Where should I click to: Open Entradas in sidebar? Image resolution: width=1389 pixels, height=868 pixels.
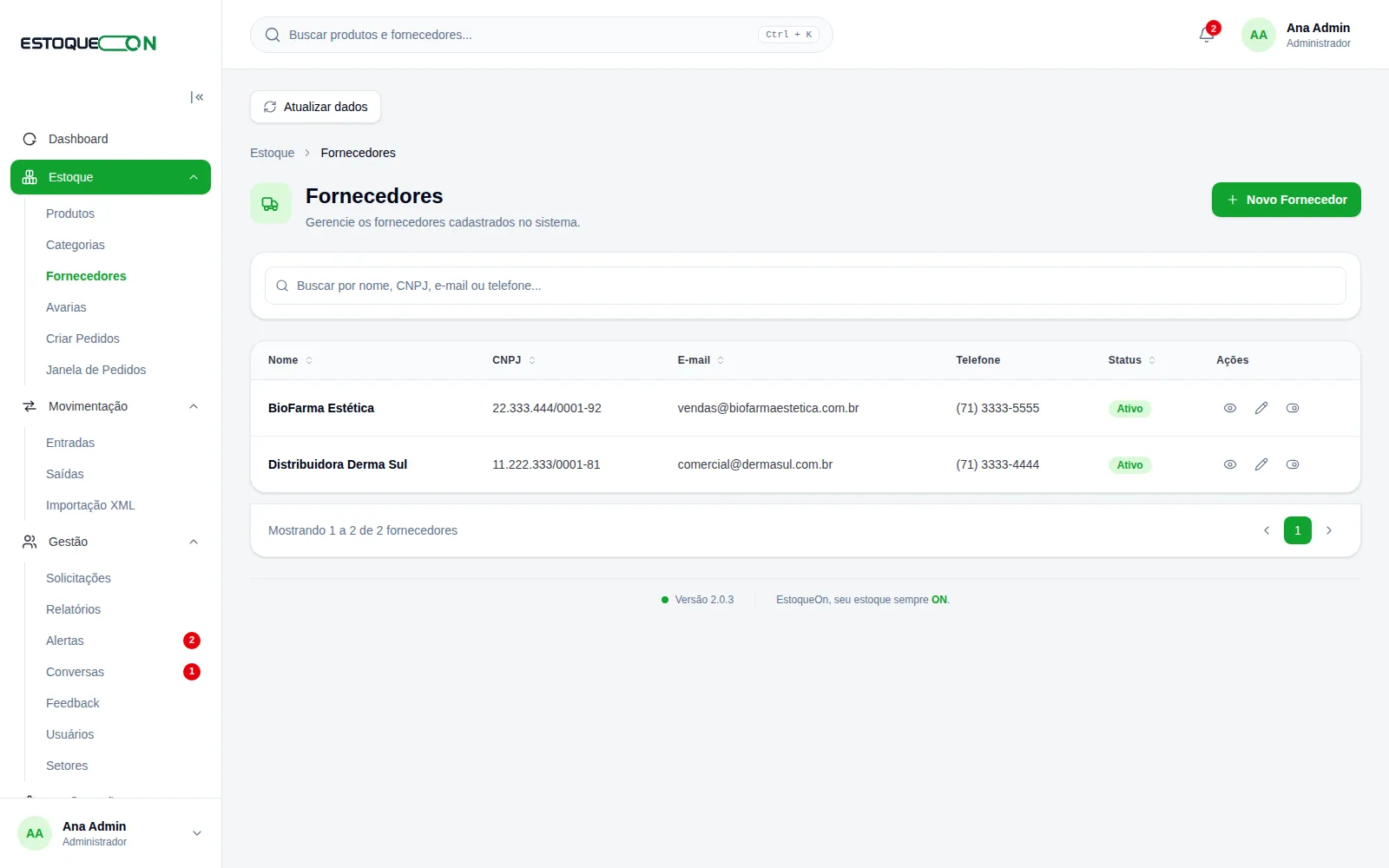70,443
